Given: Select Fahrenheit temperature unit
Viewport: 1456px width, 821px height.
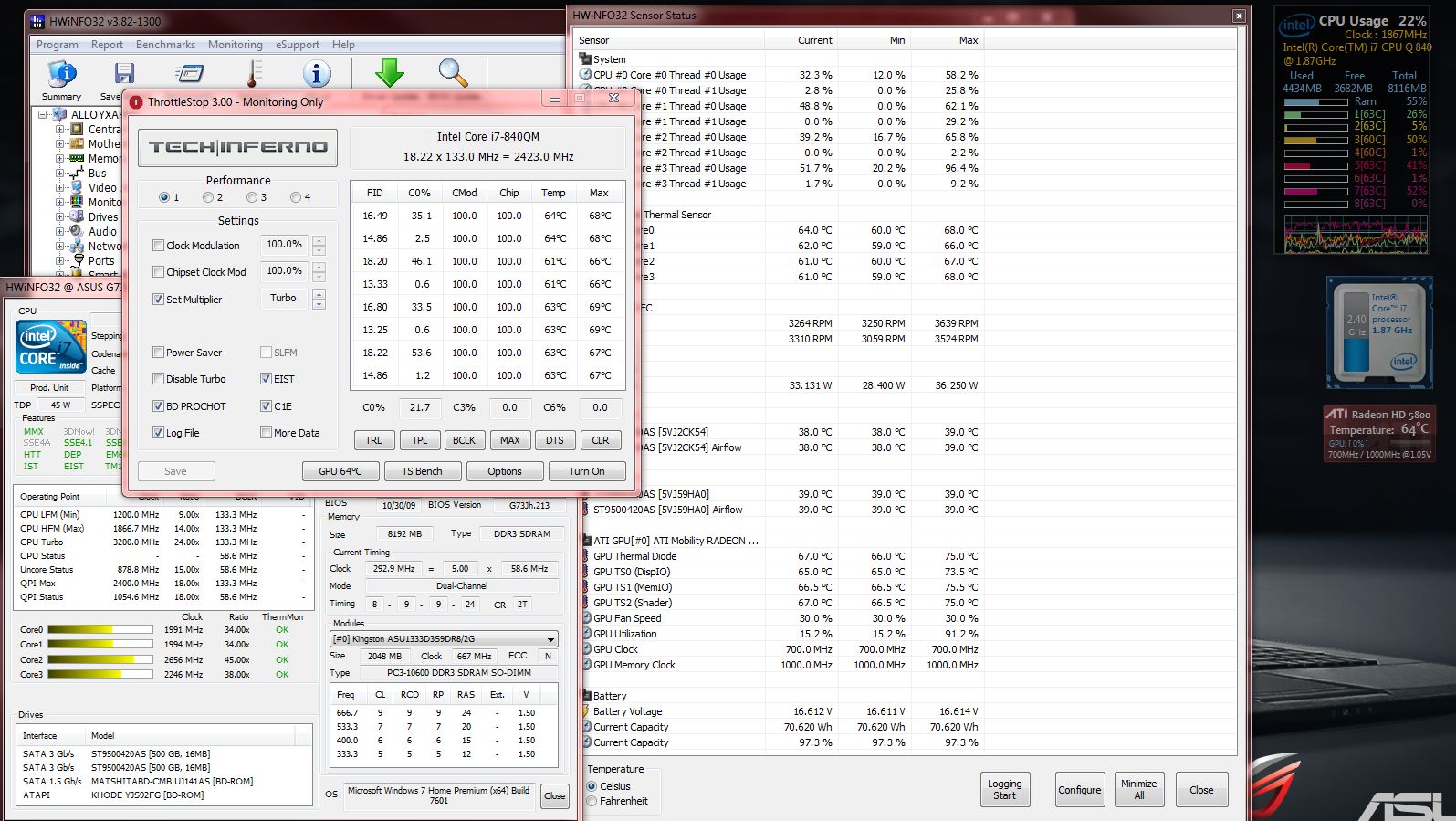Looking at the screenshot, I should [592, 801].
